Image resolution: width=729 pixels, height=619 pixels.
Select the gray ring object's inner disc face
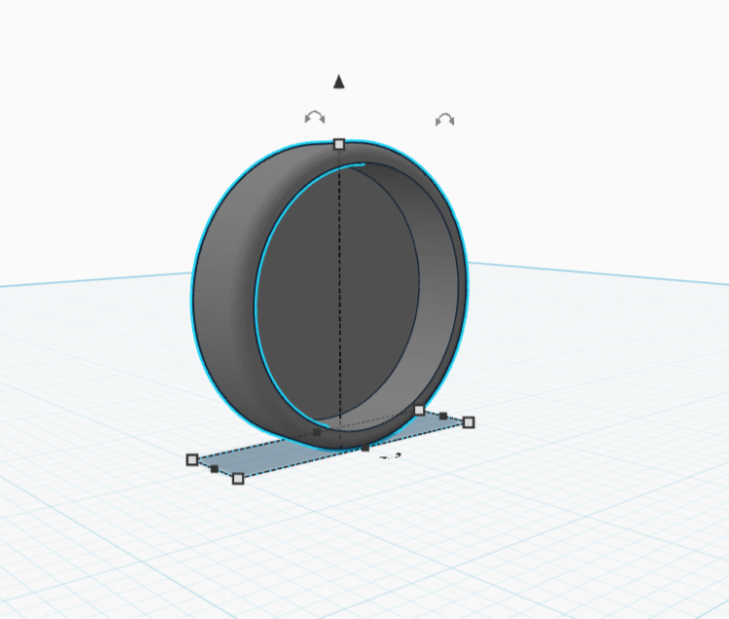(337, 293)
